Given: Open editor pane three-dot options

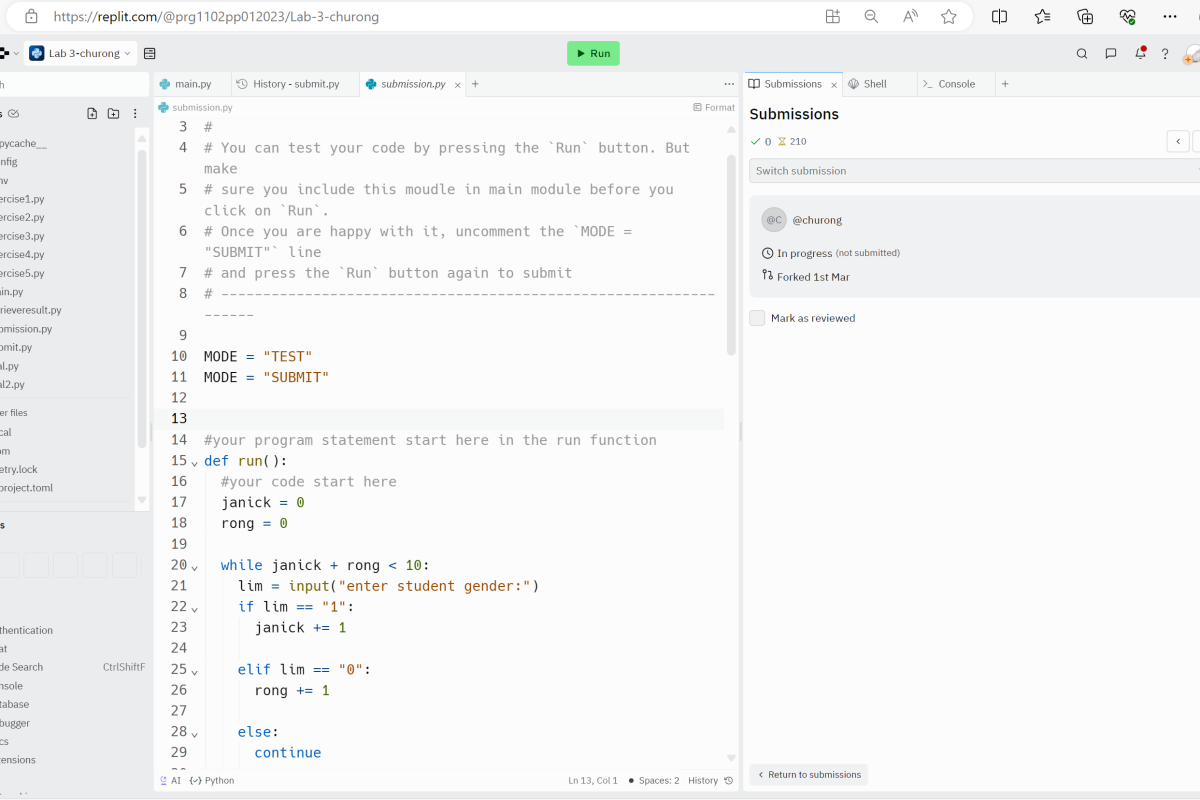Looking at the screenshot, I should (x=729, y=84).
